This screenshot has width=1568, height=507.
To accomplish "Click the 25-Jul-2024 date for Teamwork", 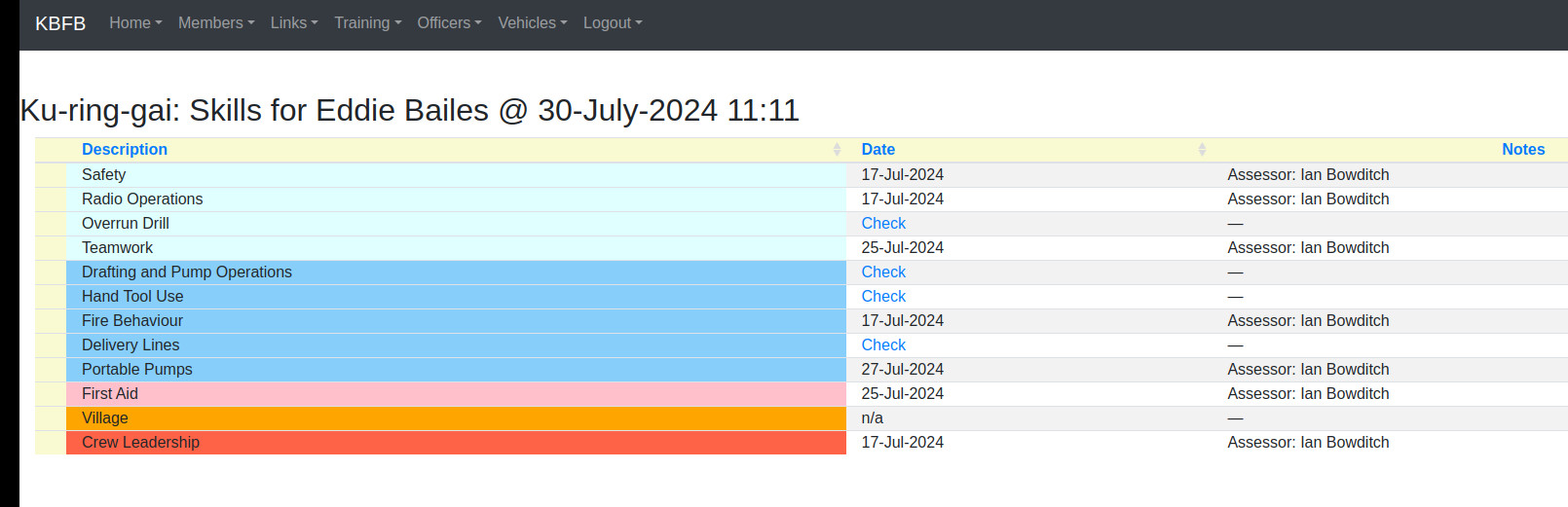I will click(902, 248).
